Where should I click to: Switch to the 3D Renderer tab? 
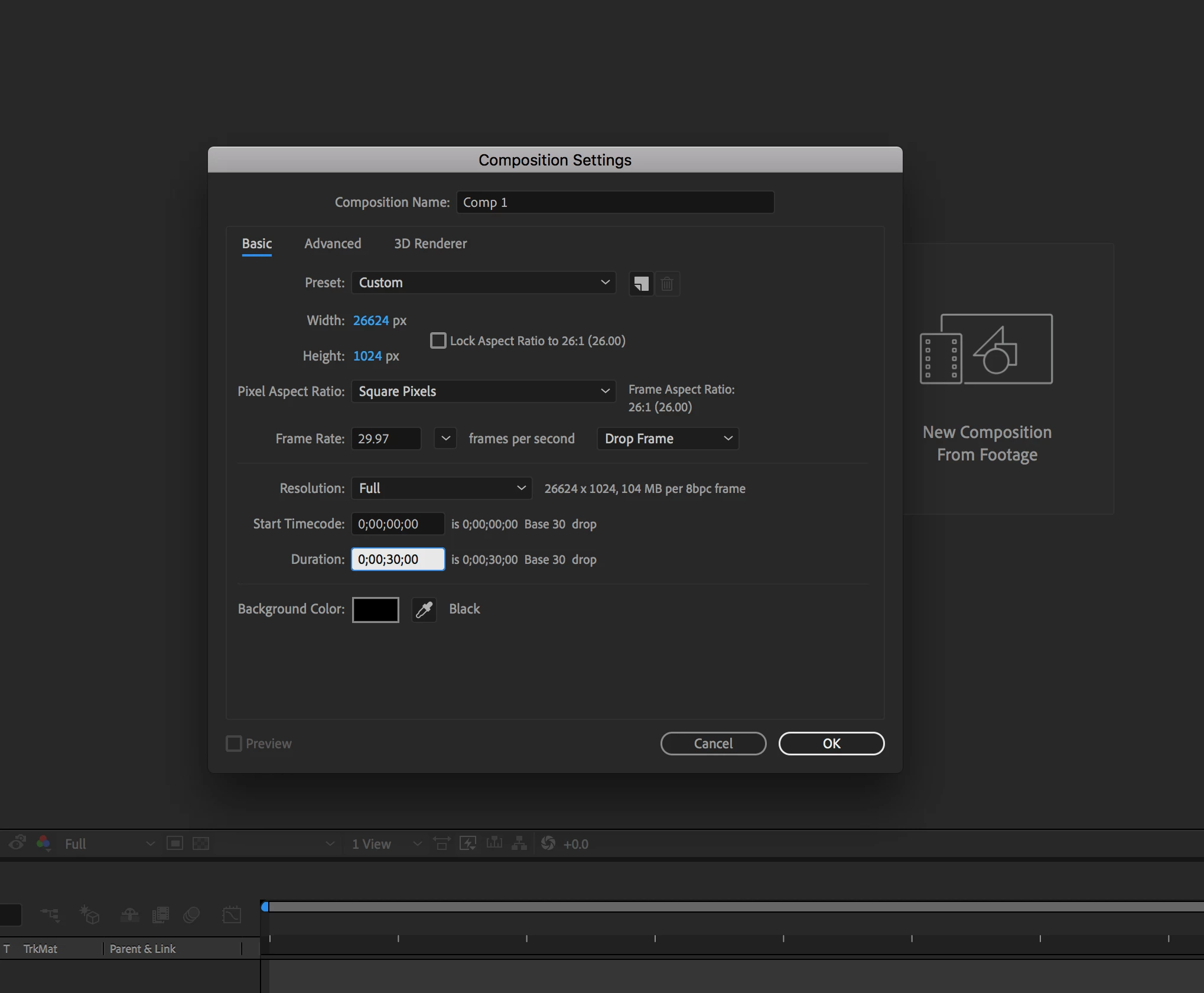(430, 244)
